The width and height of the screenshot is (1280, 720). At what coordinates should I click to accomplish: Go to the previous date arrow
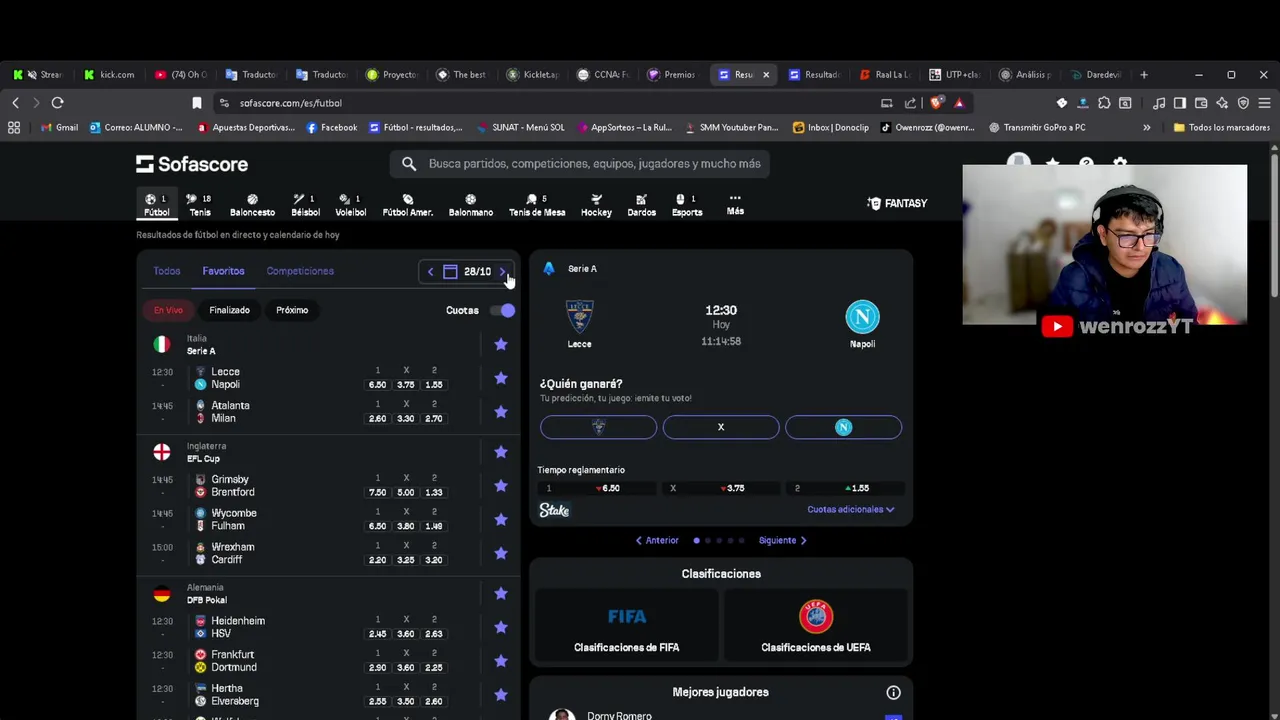click(x=430, y=271)
